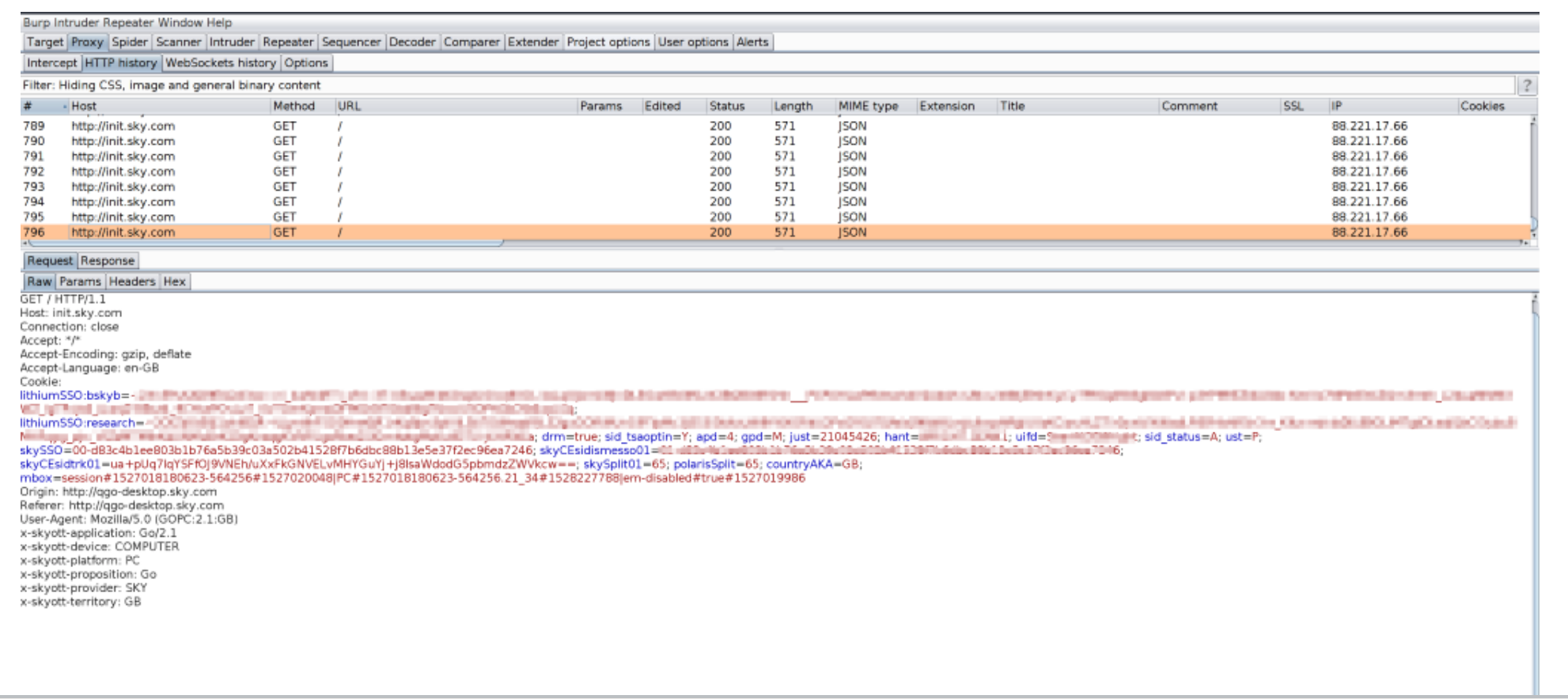The width and height of the screenshot is (1568, 699).
Task: Sort by the Extension column header
Action: click(956, 106)
